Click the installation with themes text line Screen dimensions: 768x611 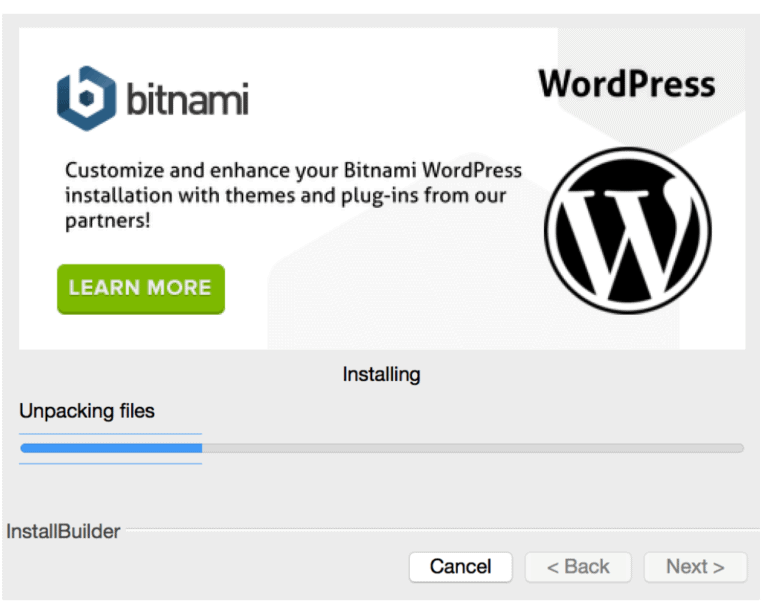point(286,196)
